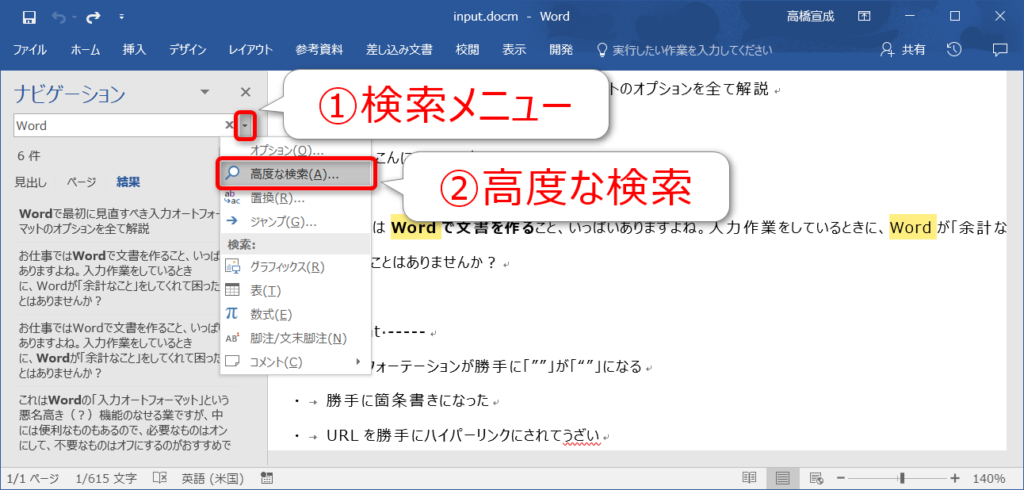Switch to the 開発 ribbon tab
The height and width of the screenshot is (490, 1024).
pyautogui.click(x=561, y=50)
